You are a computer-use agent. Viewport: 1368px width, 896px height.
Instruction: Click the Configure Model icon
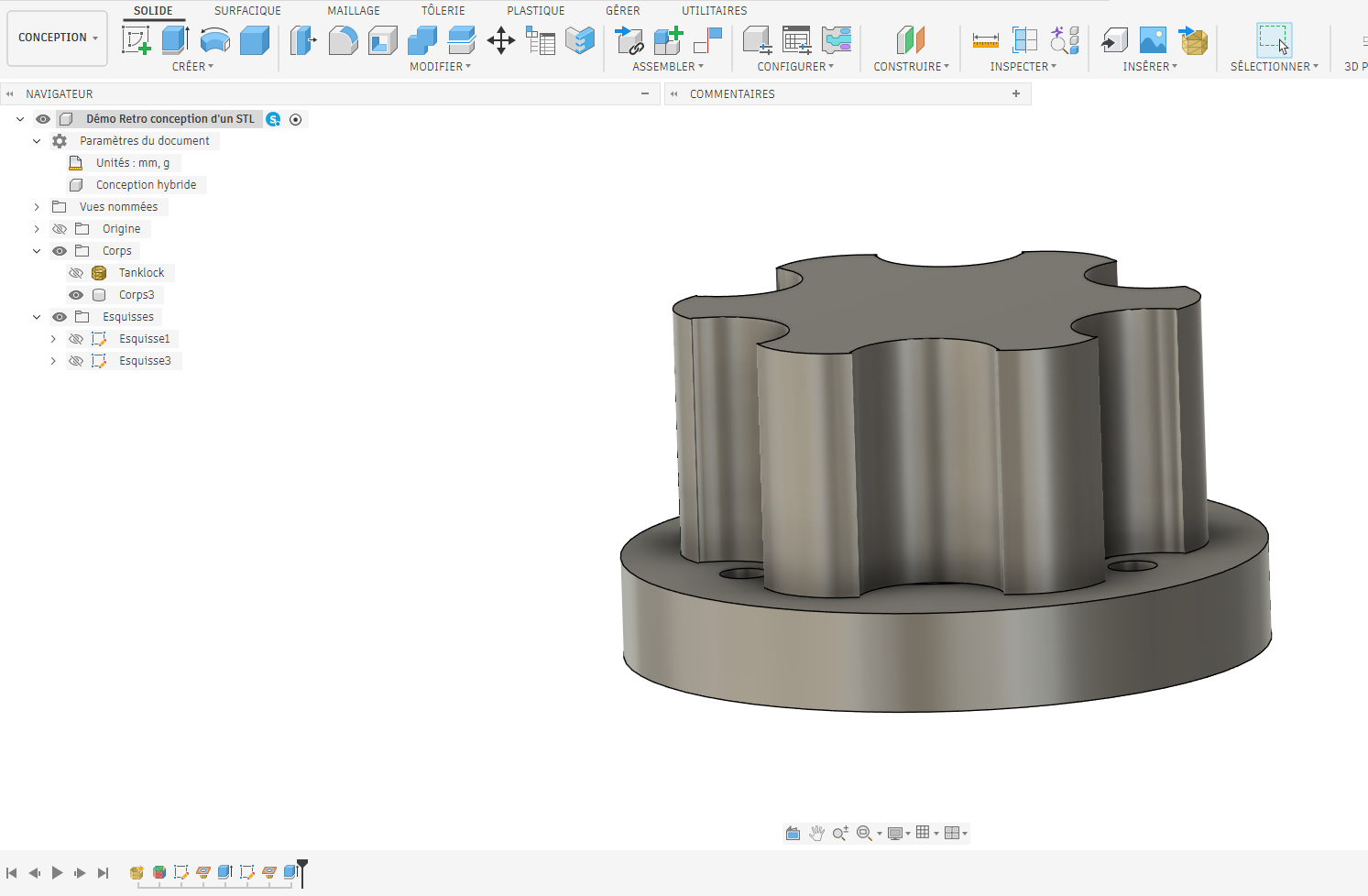click(757, 40)
